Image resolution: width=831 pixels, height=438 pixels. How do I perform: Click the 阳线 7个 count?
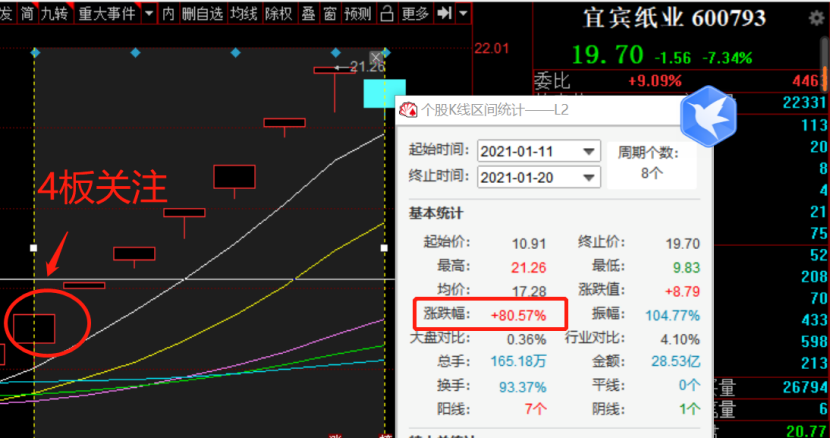click(535, 409)
